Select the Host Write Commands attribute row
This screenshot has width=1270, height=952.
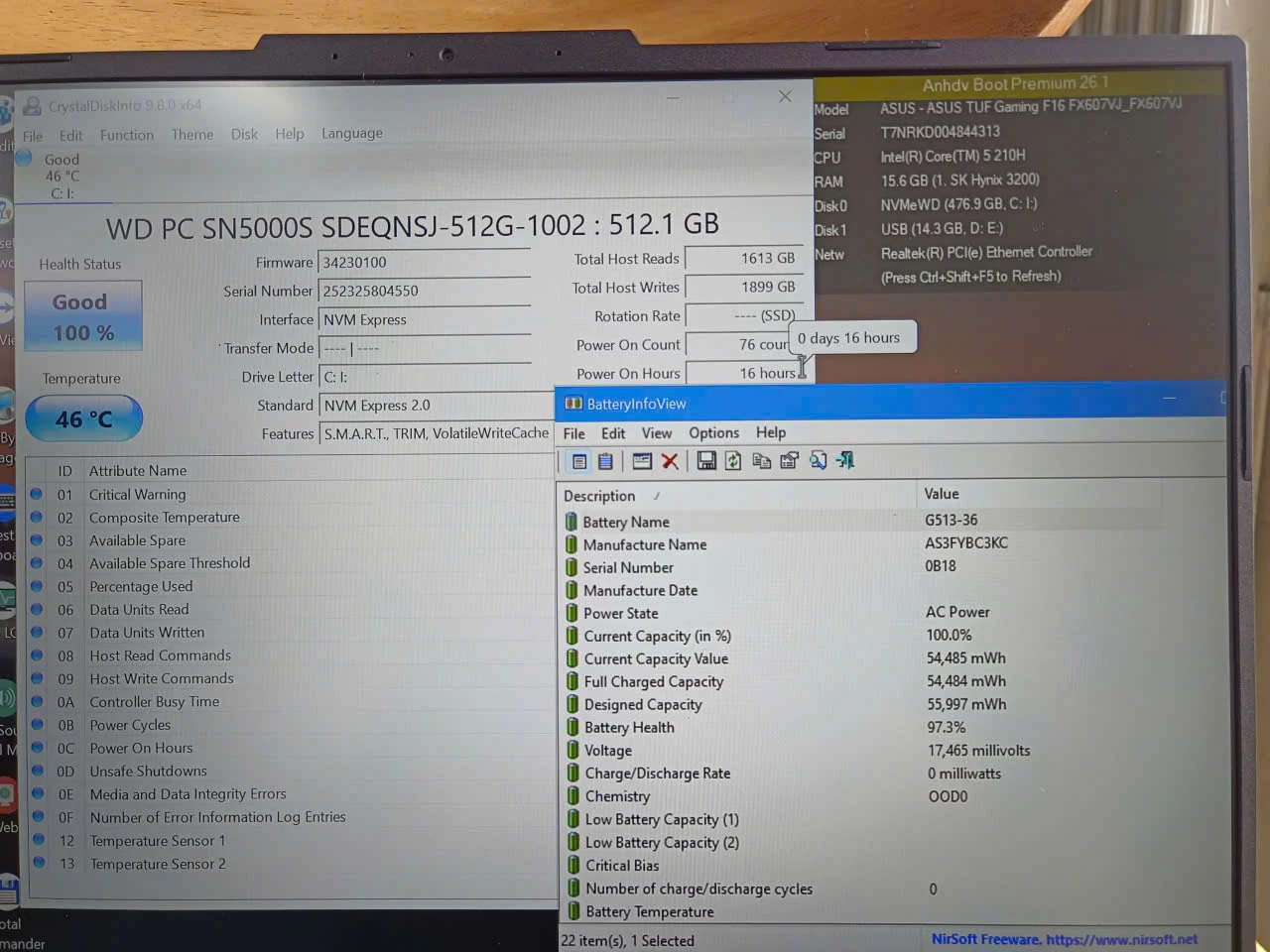[x=292, y=678]
